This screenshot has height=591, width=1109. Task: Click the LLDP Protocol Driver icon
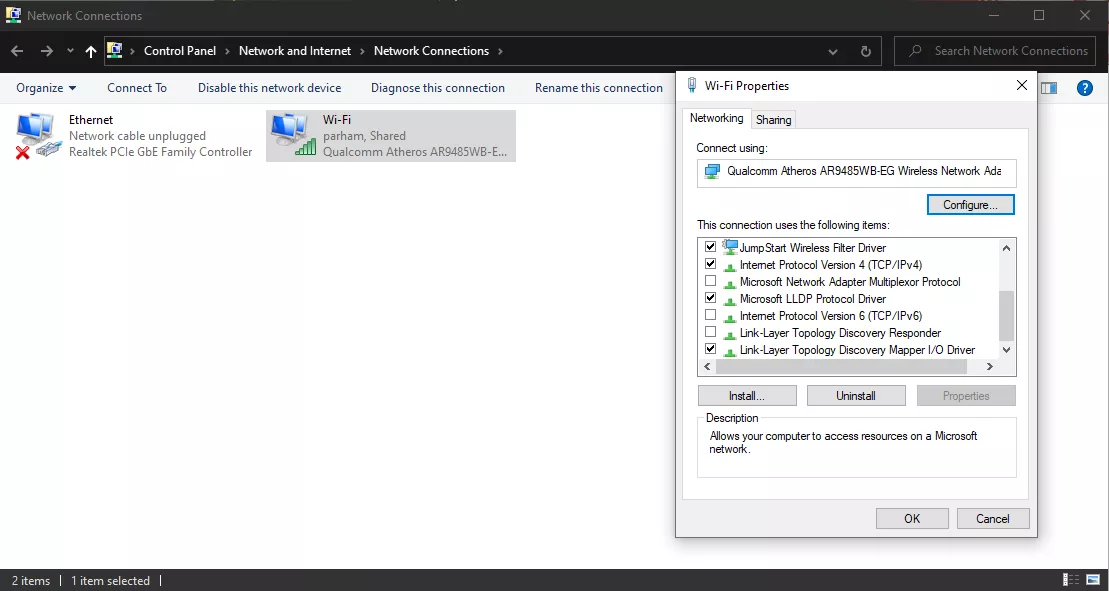pos(730,300)
